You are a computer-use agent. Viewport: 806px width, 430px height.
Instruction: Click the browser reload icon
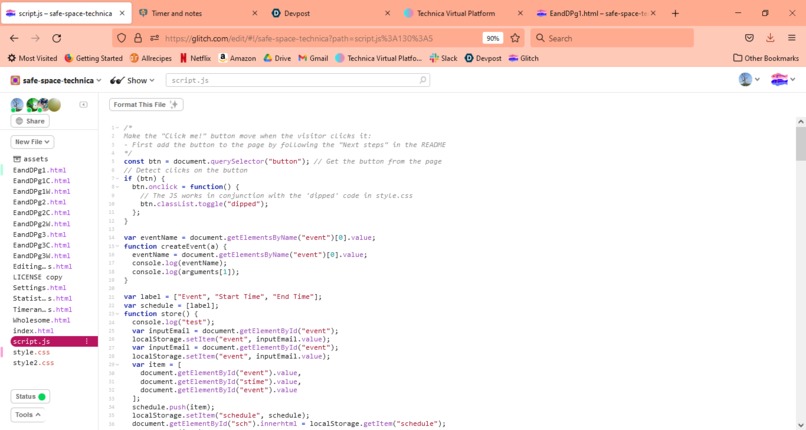pyautogui.click(x=57, y=38)
